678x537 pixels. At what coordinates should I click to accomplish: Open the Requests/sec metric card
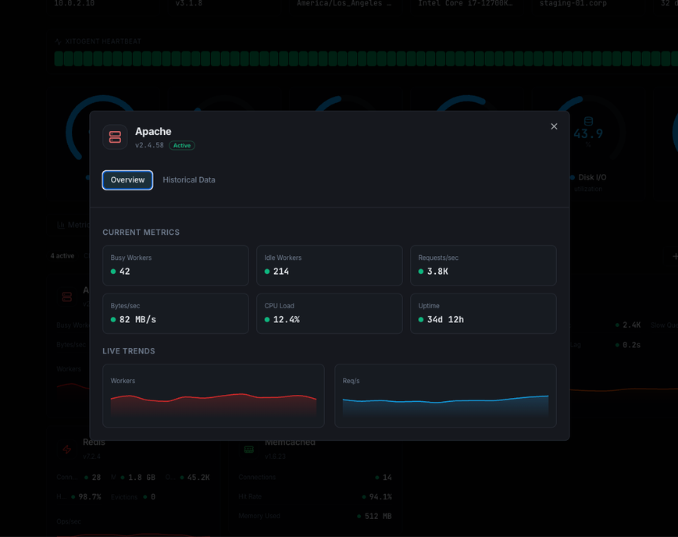coord(483,265)
